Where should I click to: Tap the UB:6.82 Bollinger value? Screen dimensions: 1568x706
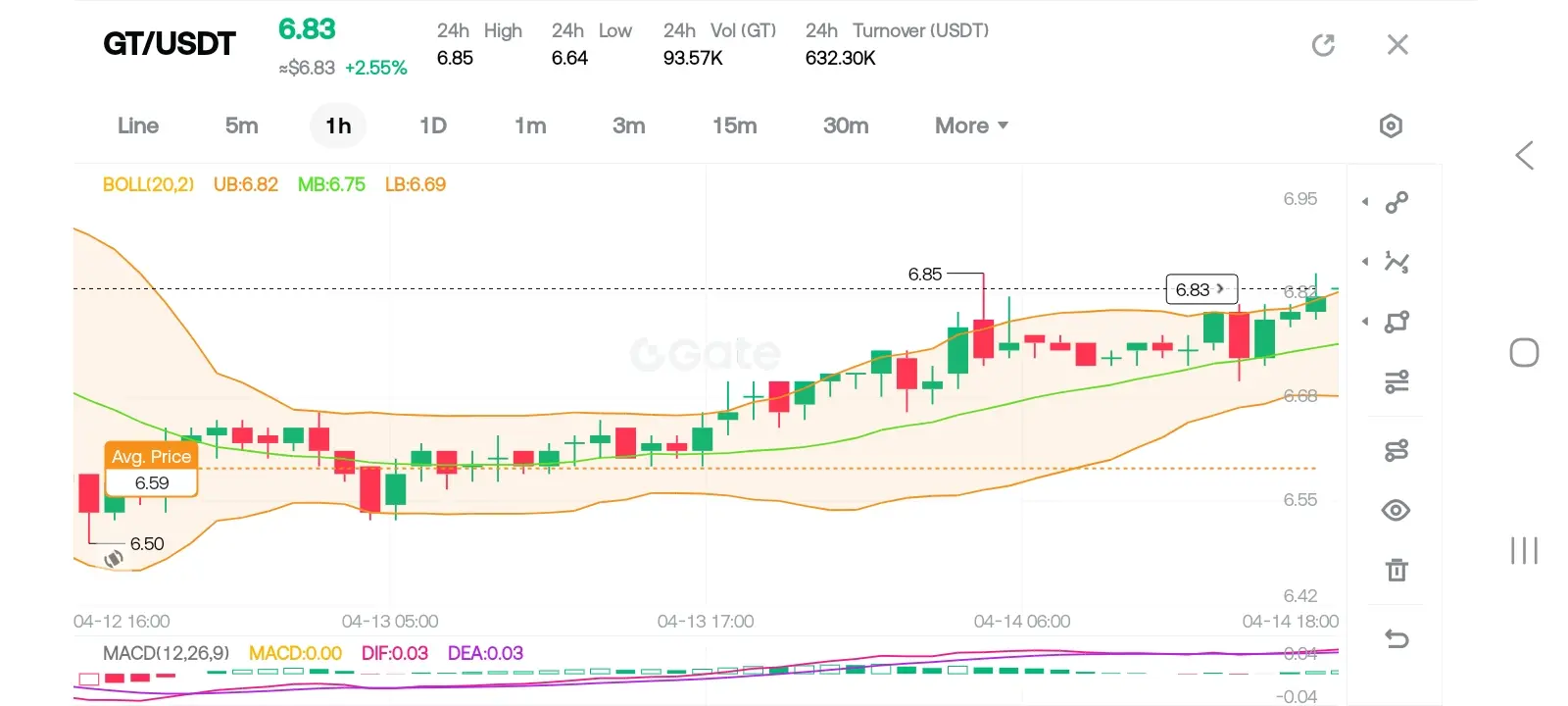point(246,184)
